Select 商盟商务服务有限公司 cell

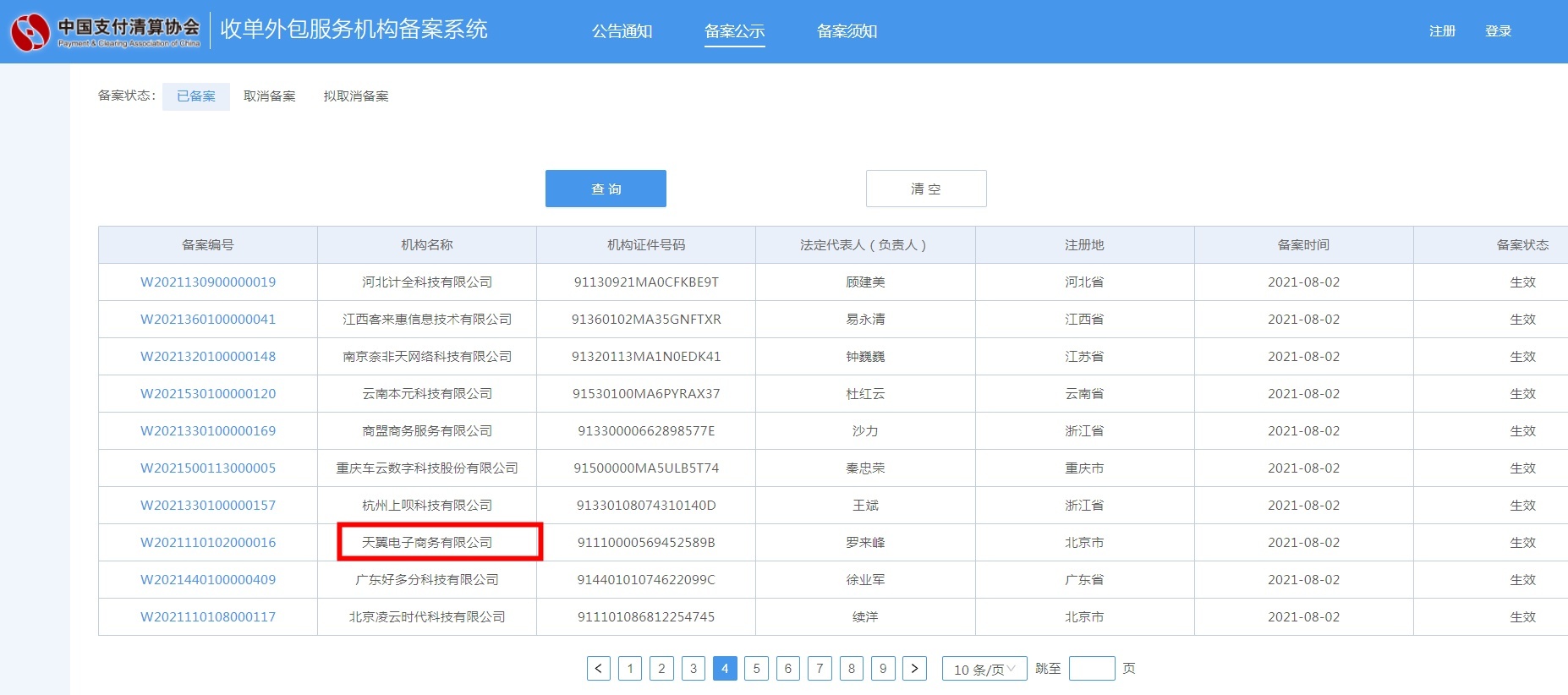point(427,431)
